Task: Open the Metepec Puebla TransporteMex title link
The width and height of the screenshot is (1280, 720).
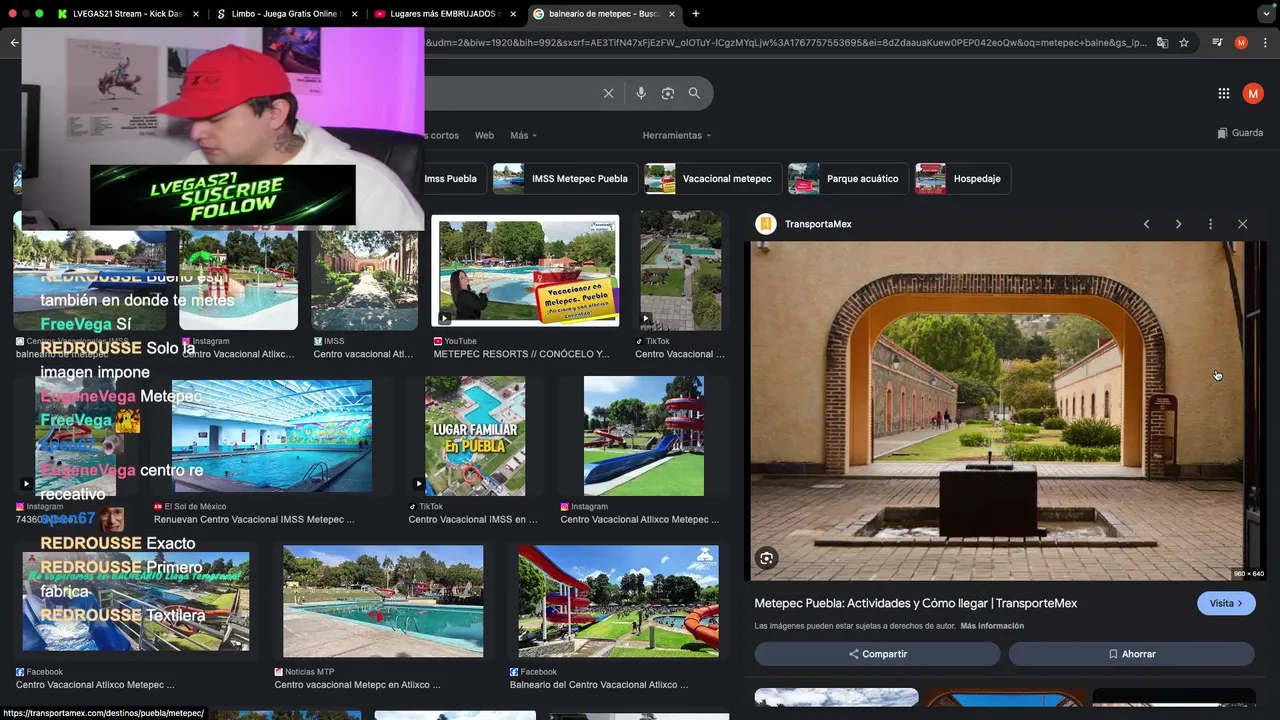Action: click(x=915, y=603)
